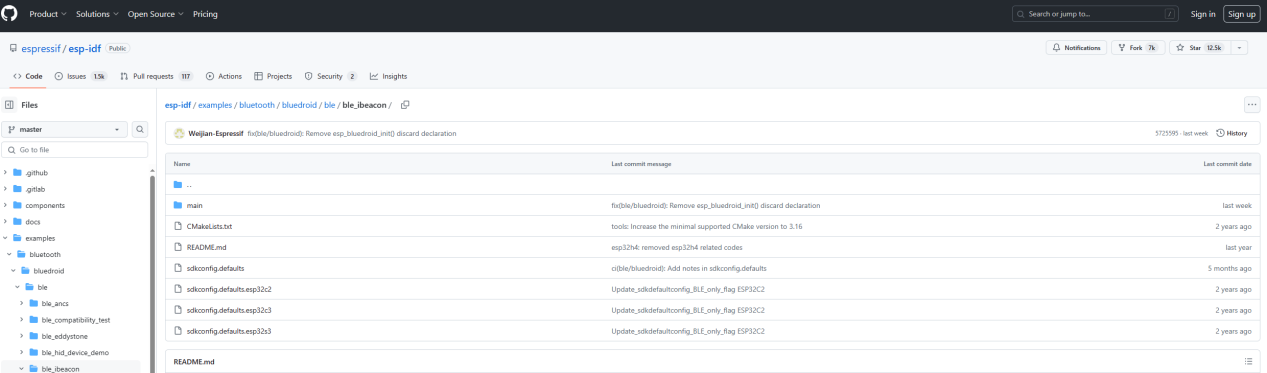Expand the docs folder chevron

[x=6, y=222]
